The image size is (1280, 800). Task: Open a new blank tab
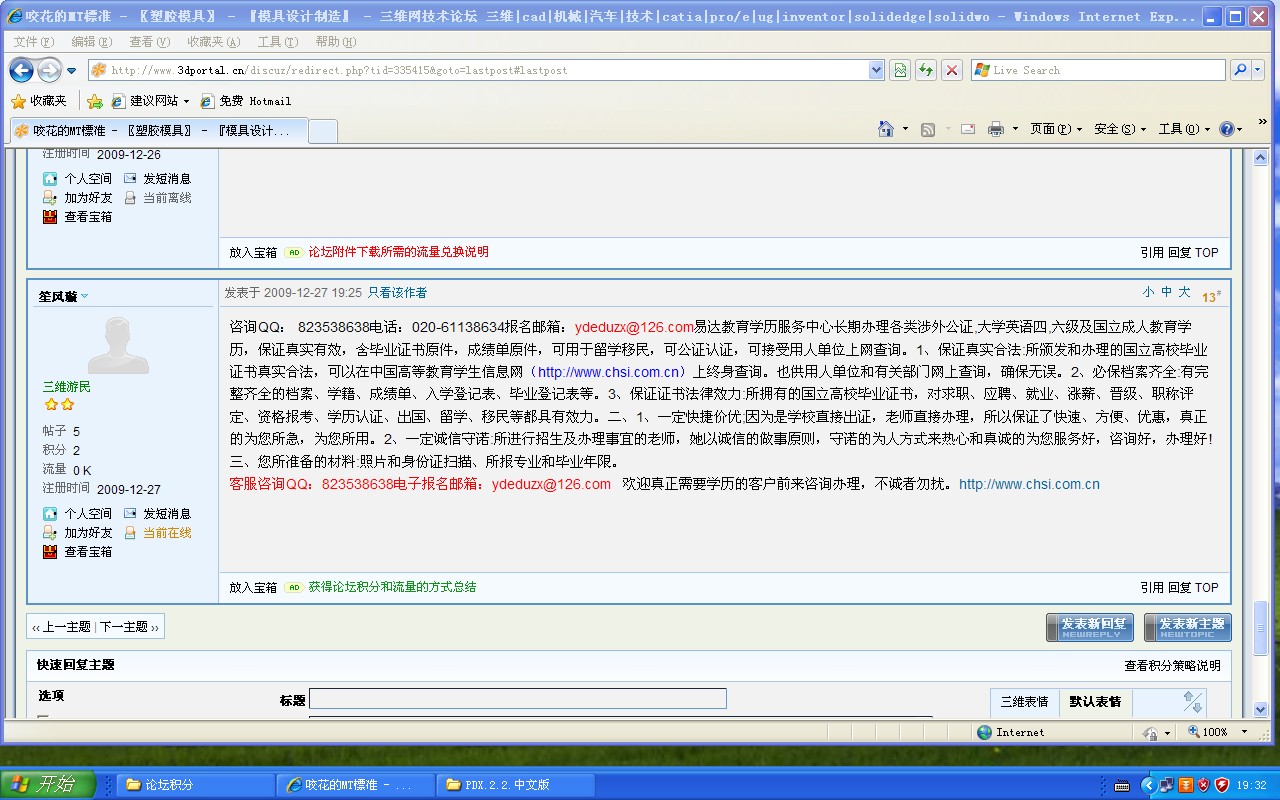pyautogui.click(x=322, y=131)
